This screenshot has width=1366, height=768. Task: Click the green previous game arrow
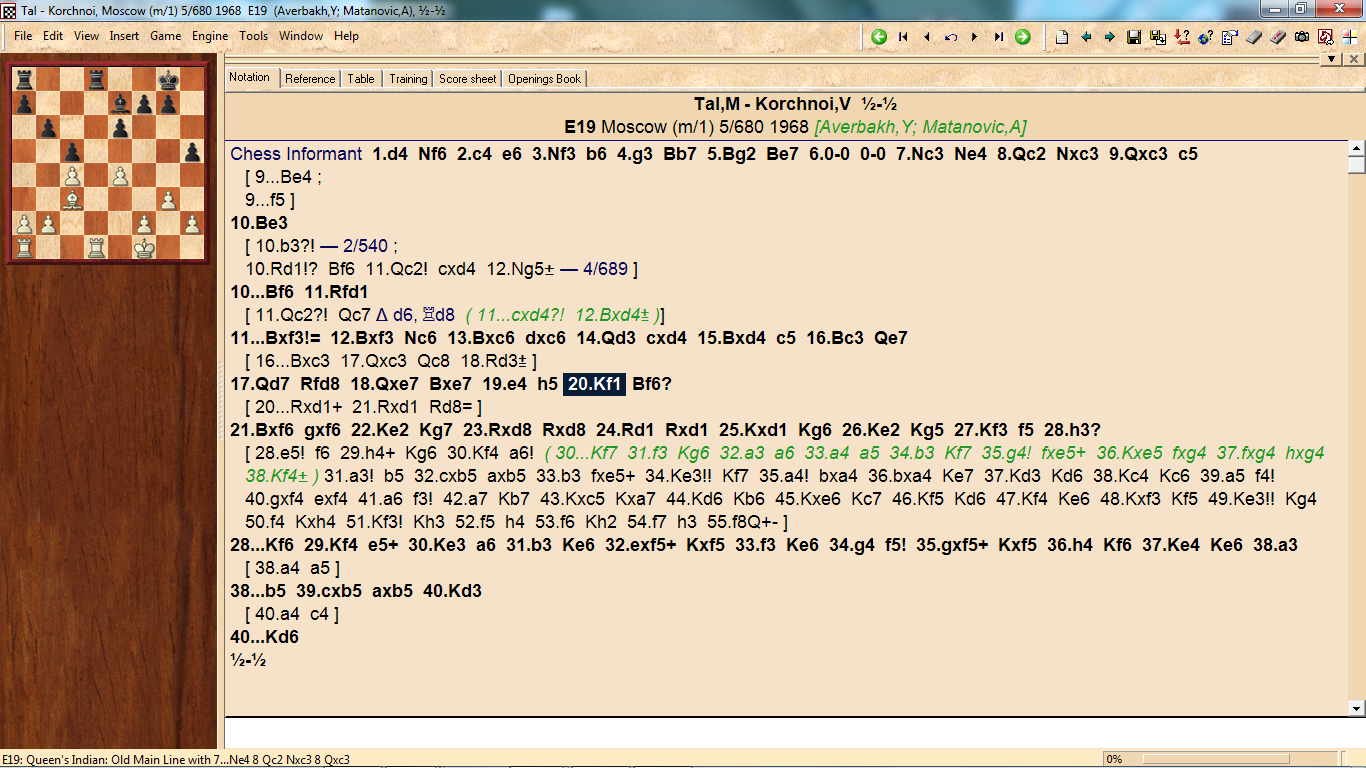point(879,37)
